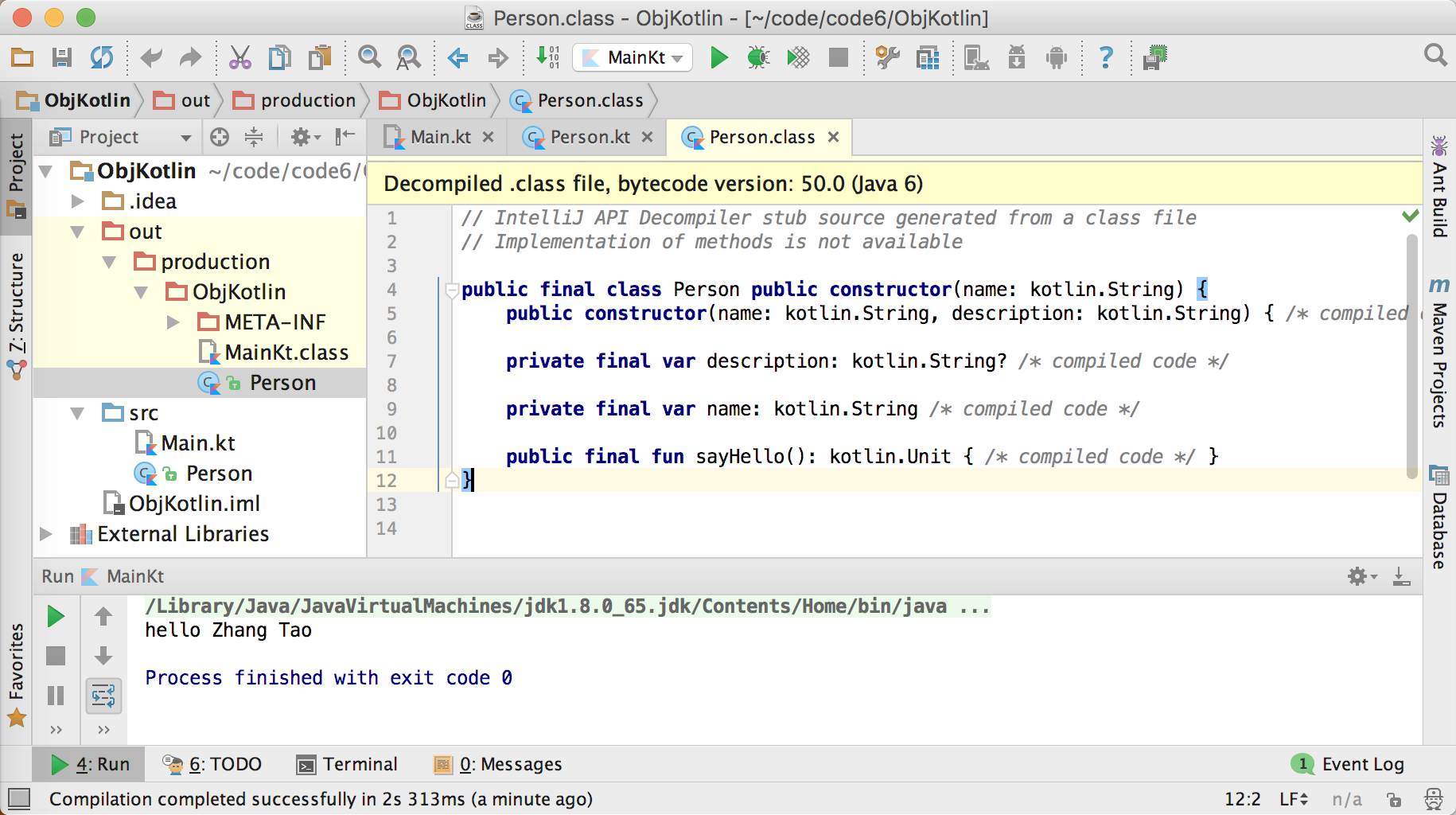Switch to the Main.kt editor tab
1456x815 pixels.
[439, 138]
